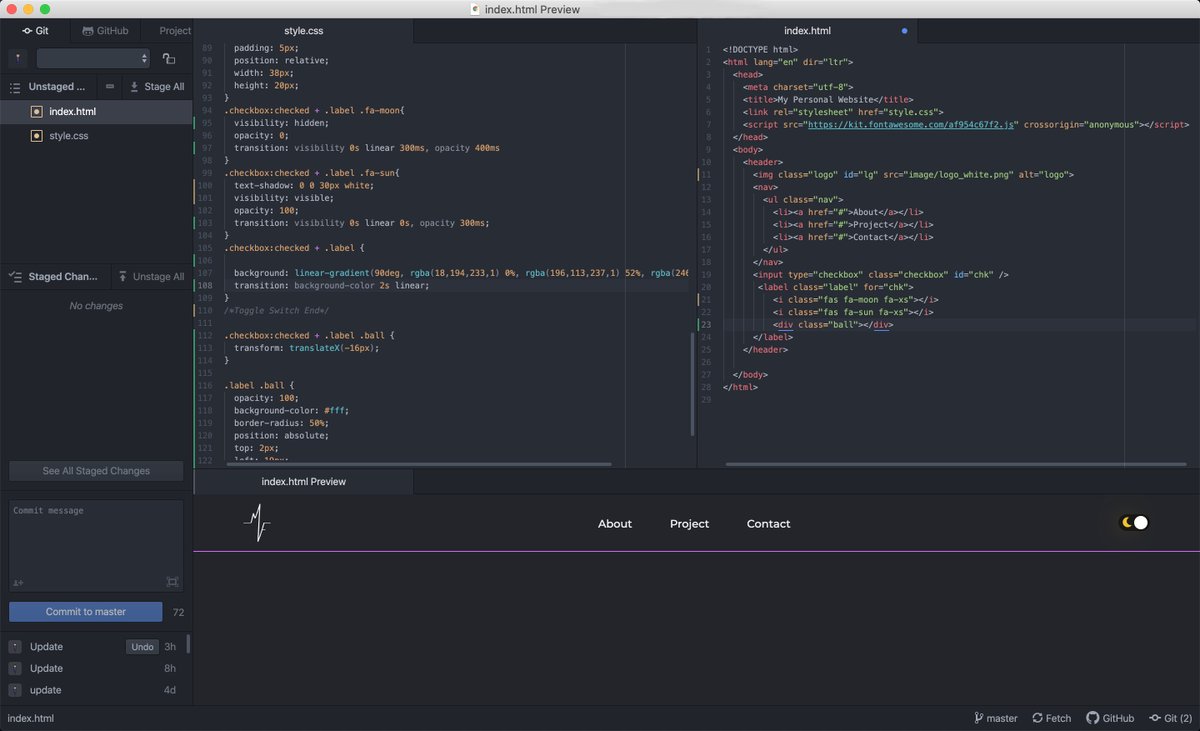
Task: Click the add co-author icon
Action: [18, 582]
